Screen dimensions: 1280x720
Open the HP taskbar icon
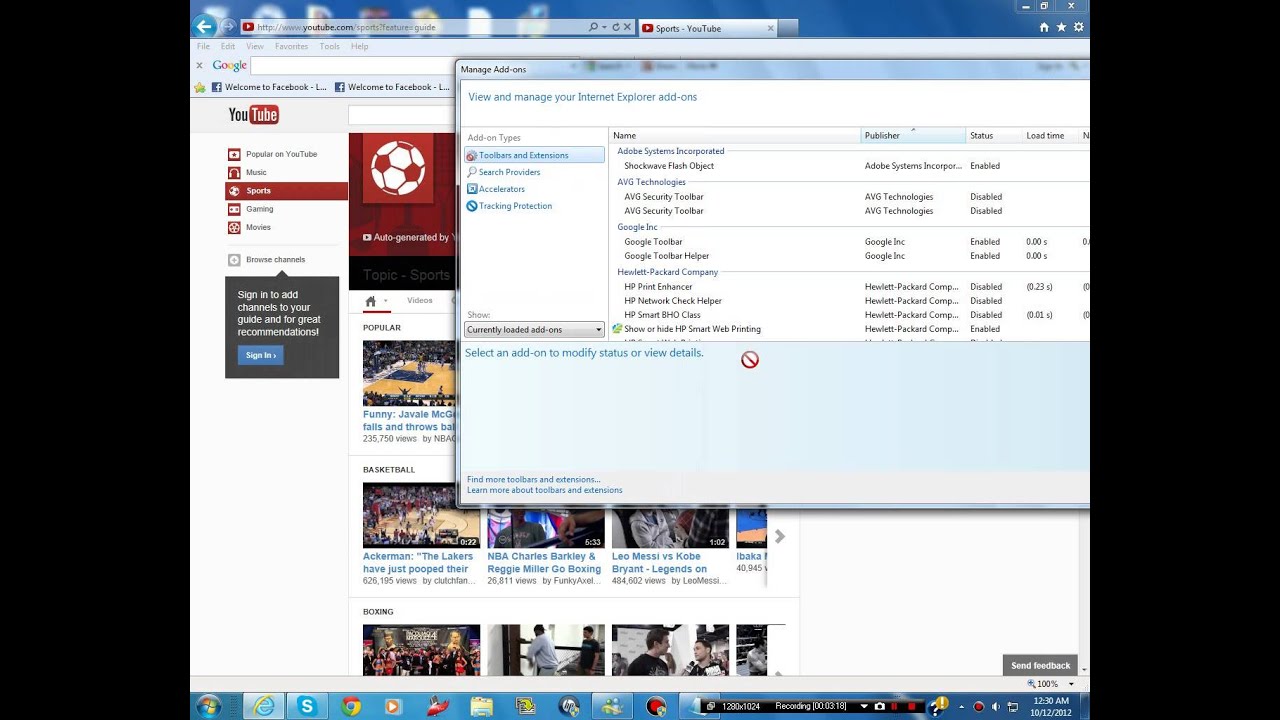click(569, 706)
